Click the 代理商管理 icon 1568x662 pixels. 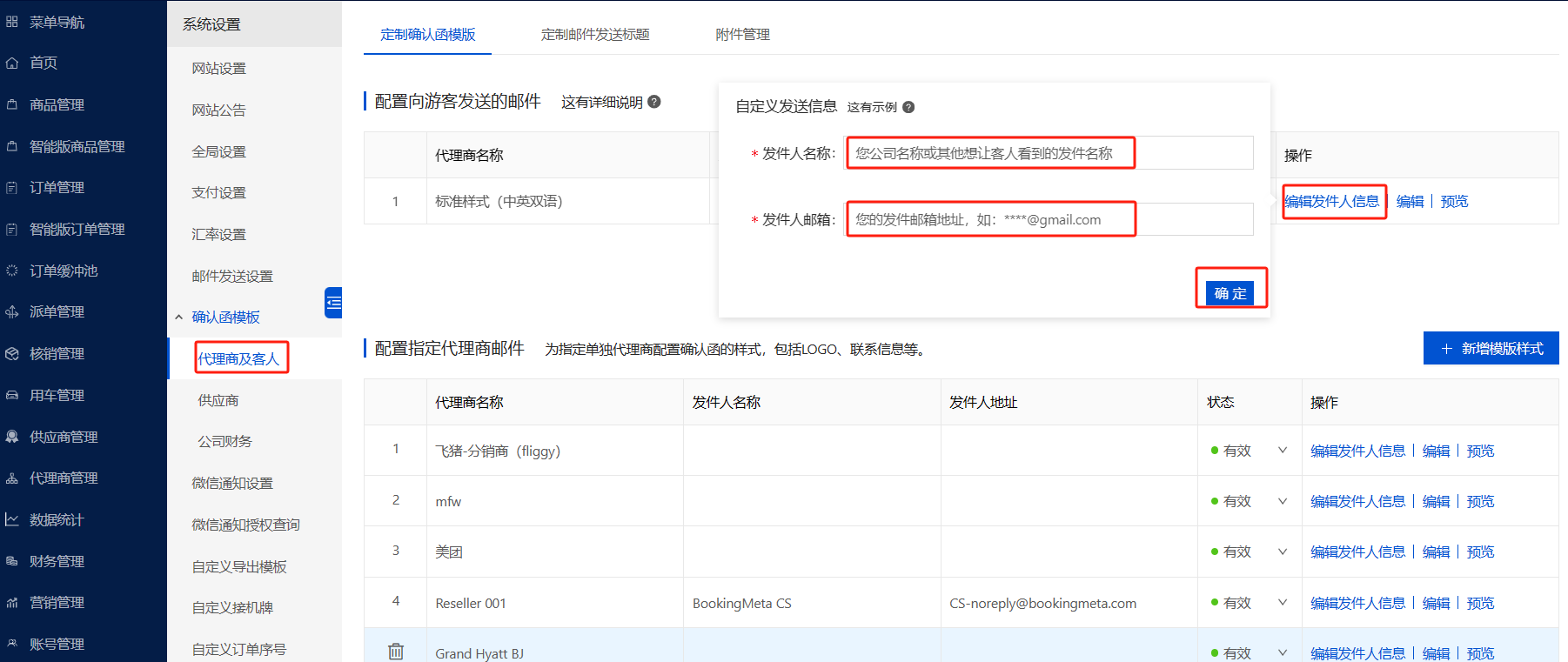tap(12, 478)
